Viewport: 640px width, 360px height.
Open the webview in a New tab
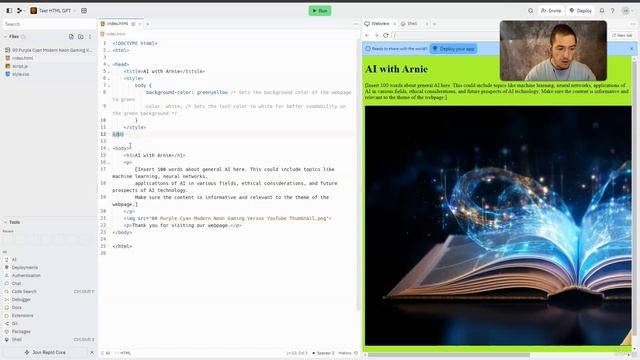[x=622, y=36]
